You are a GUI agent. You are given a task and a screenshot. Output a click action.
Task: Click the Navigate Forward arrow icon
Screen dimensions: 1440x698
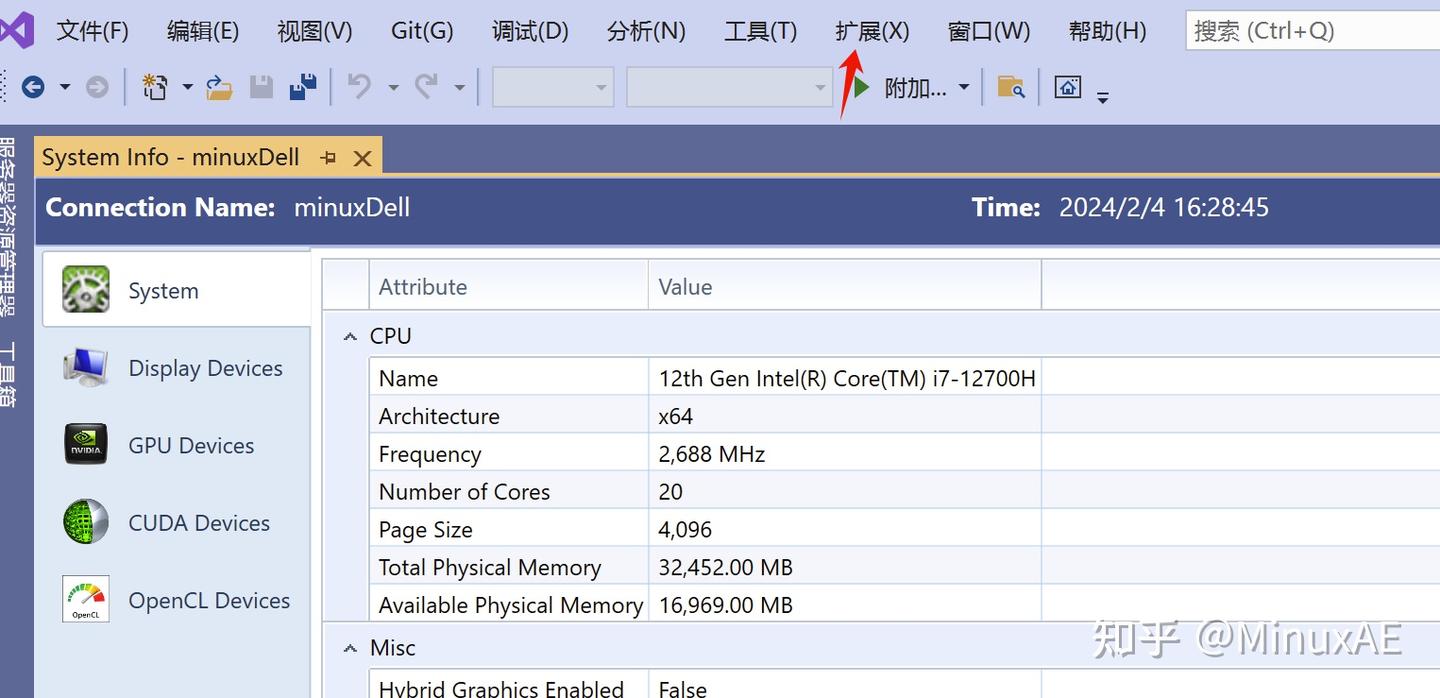96,87
